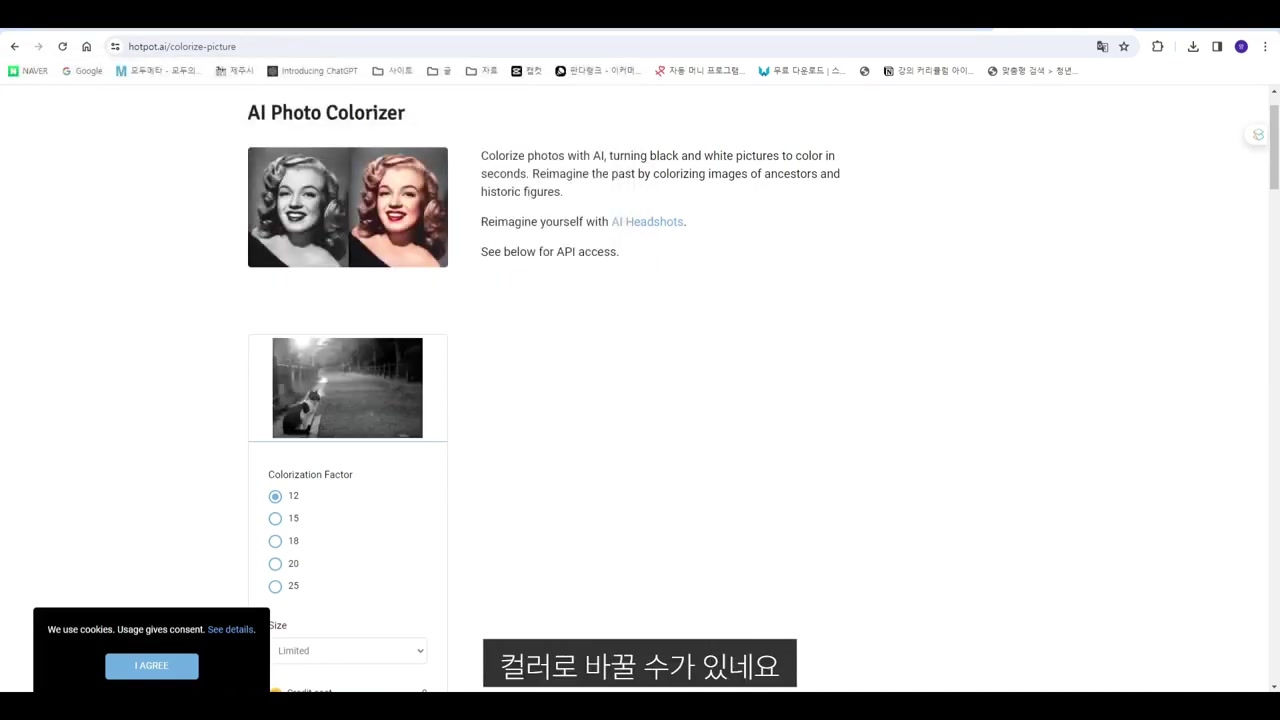Open the user profile avatar
1280x720 pixels.
1241,47
